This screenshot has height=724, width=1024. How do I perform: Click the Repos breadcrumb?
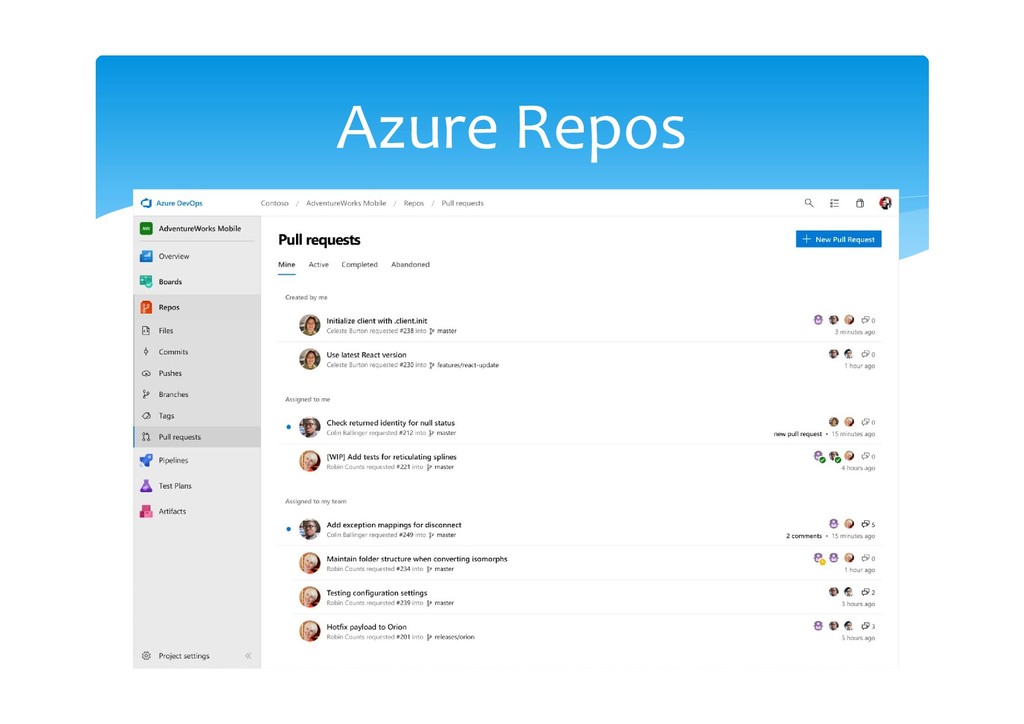[x=413, y=203]
